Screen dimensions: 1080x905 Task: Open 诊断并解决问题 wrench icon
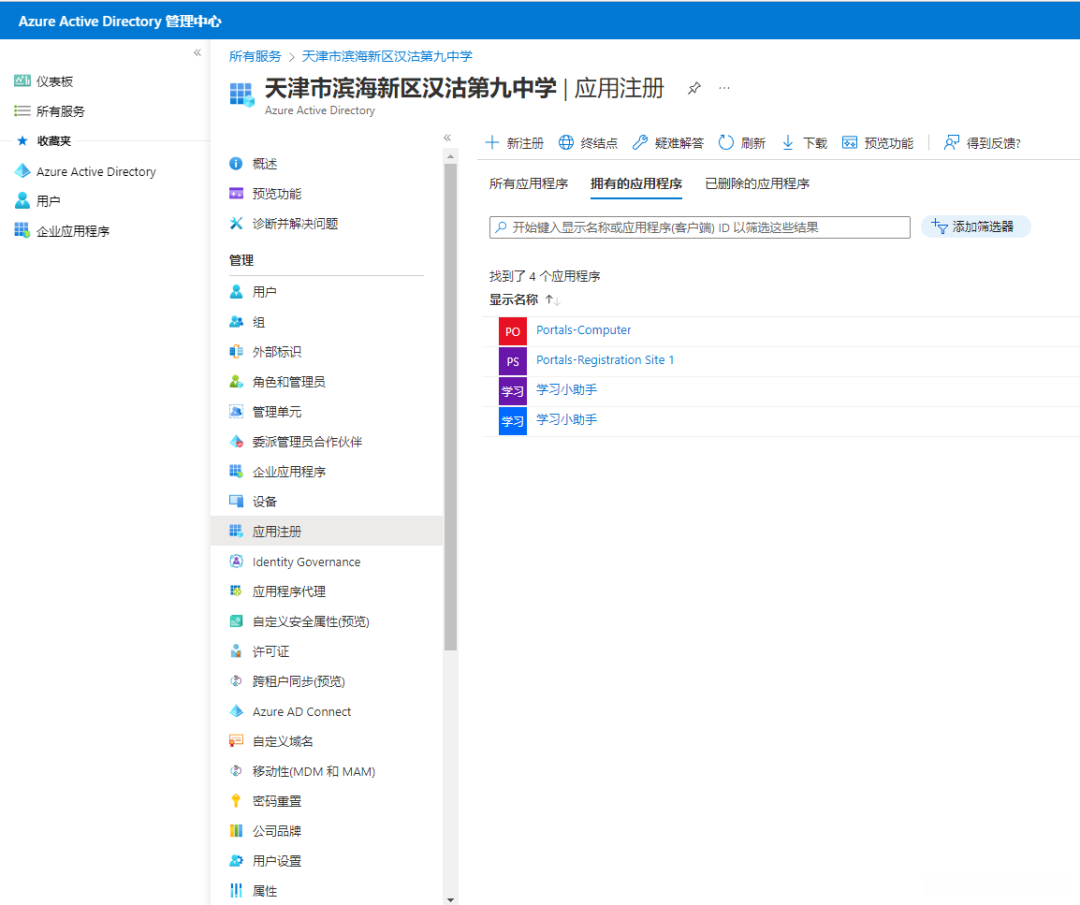click(x=236, y=223)
